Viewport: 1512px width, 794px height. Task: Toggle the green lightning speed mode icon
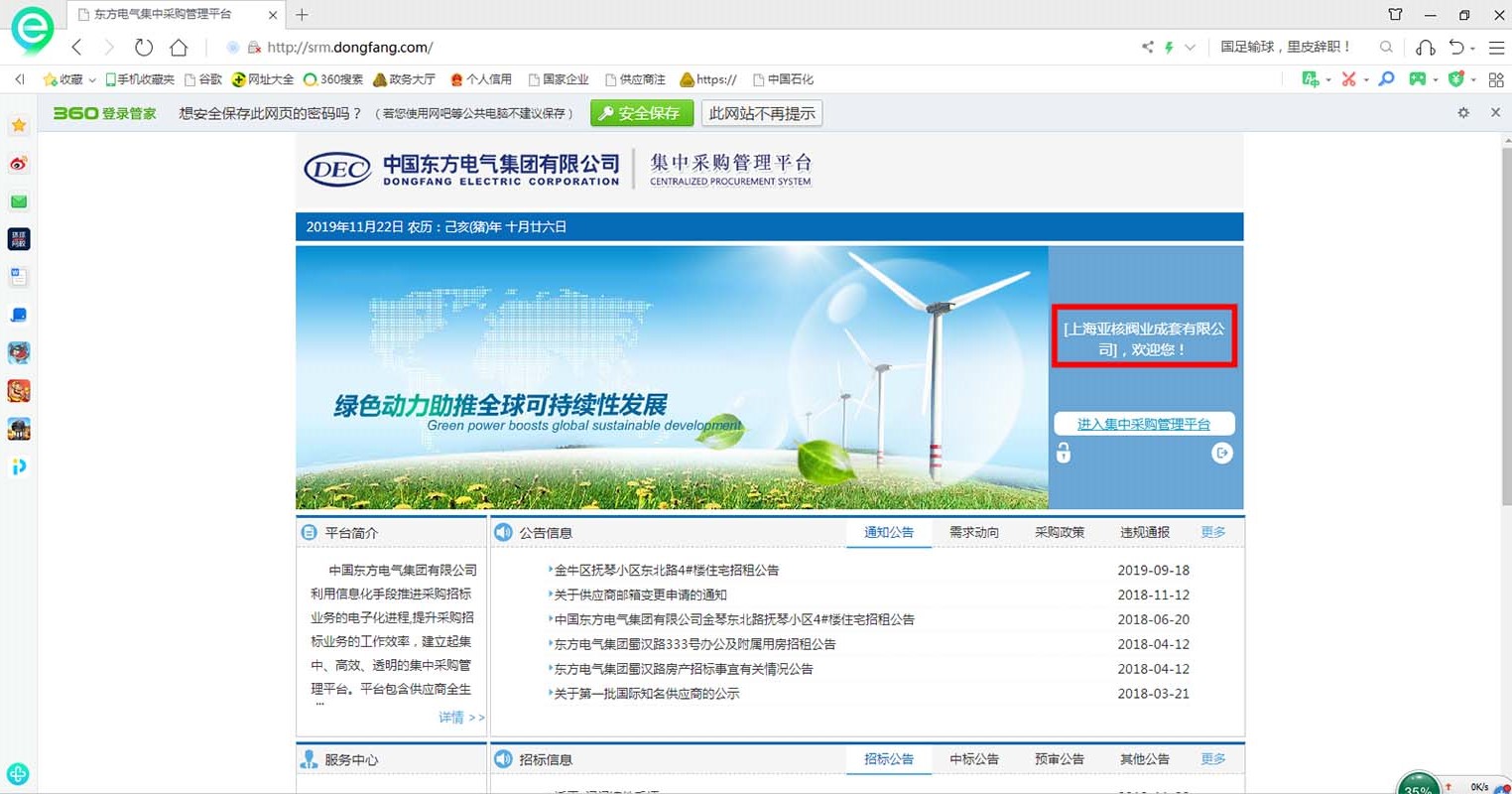pos(1169,47)
